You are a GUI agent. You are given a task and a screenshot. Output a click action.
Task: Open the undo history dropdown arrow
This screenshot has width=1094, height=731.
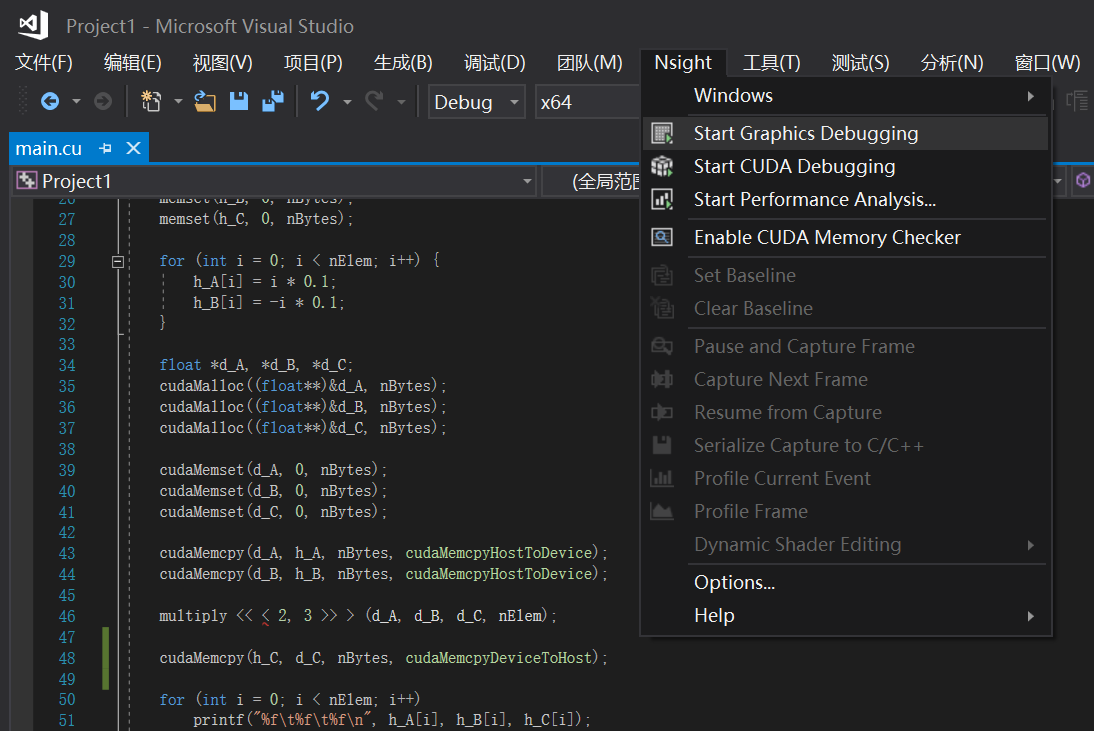point(347,102)
